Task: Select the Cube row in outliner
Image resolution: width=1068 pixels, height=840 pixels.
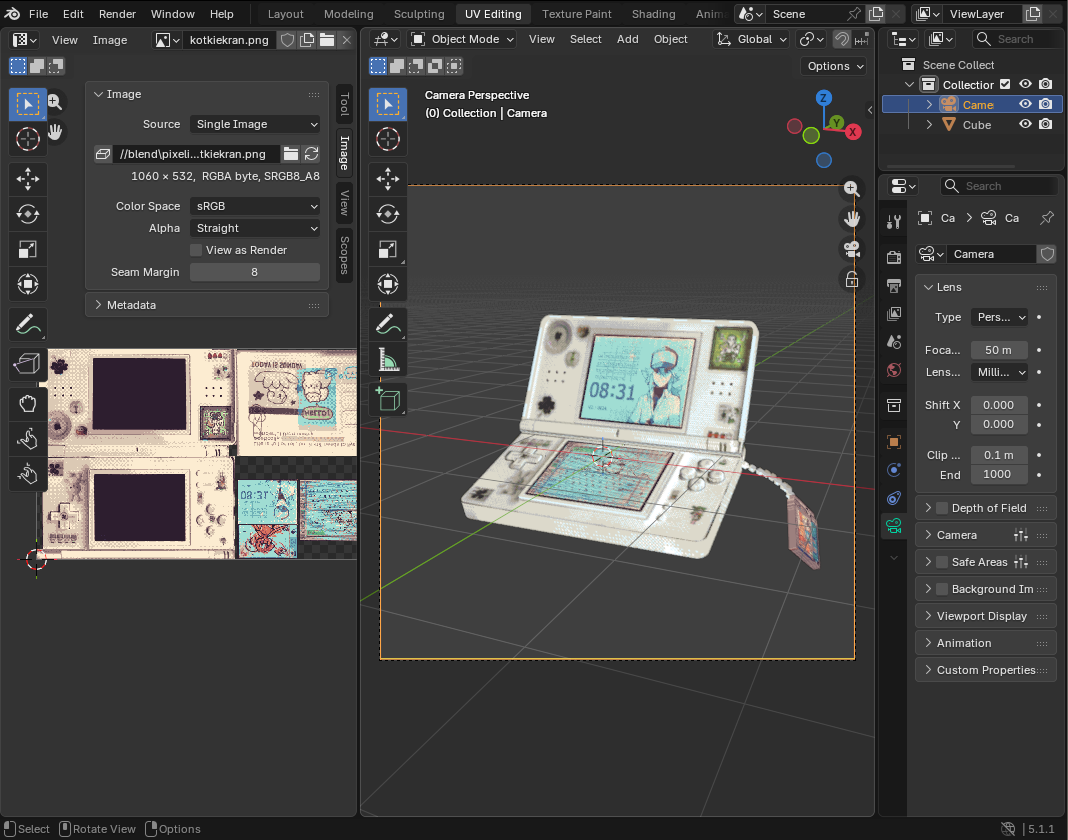Action: click(972, 125)
